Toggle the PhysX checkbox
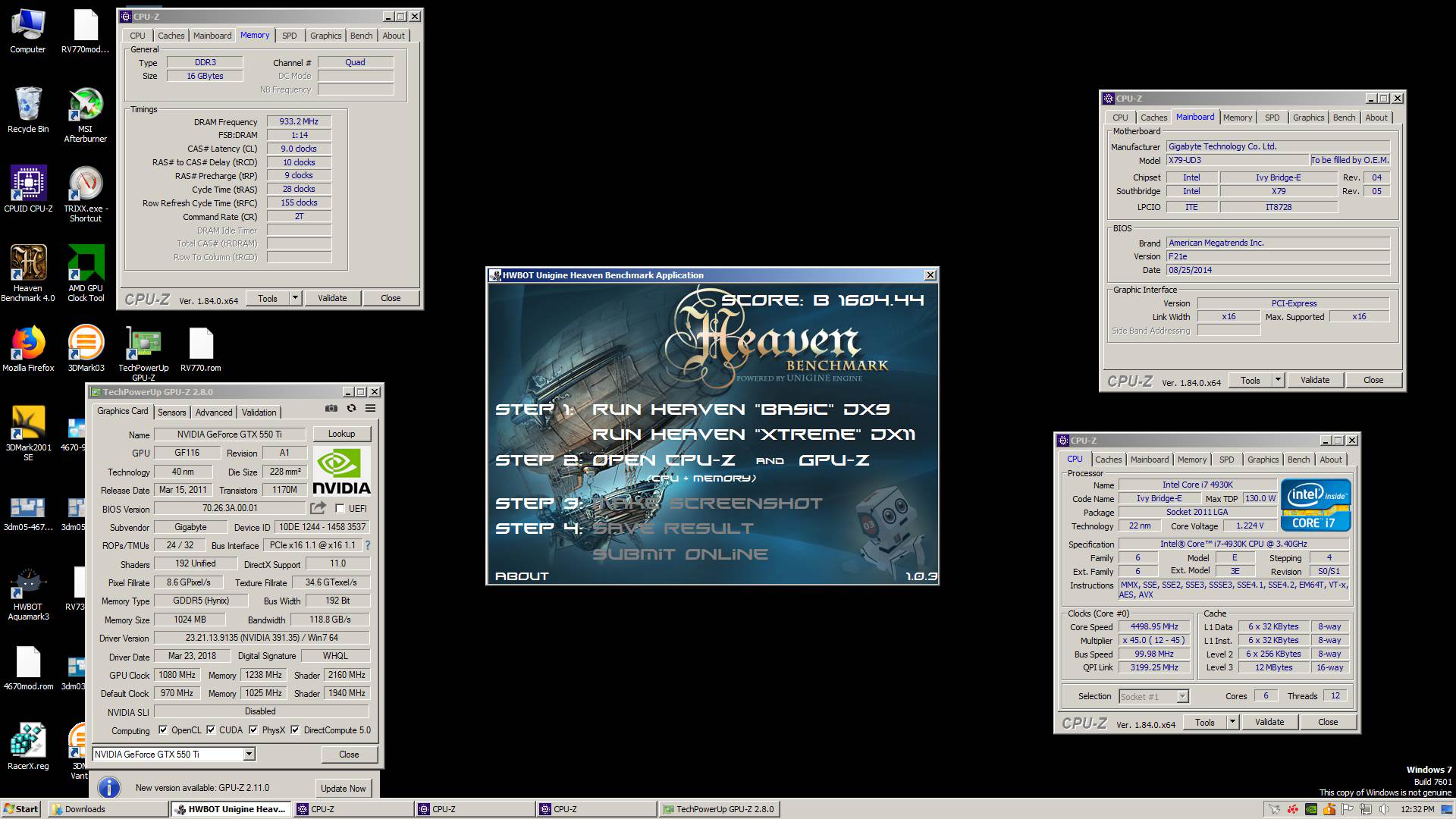This screenshot has height=819, width=1456. [253, 730]
